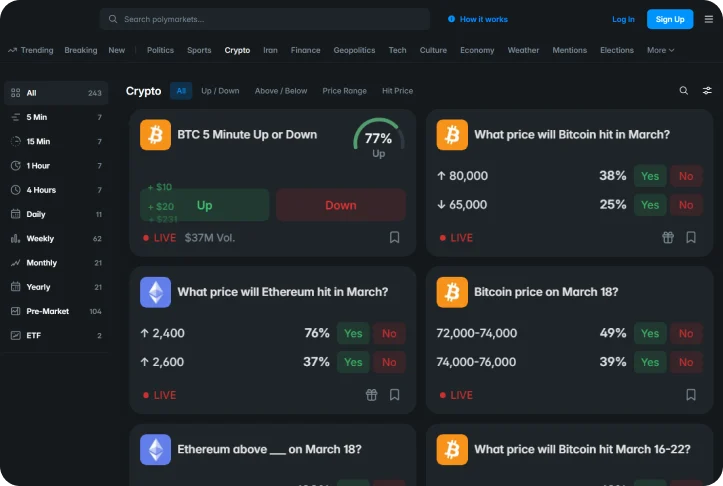Click Yes for Ethereum 2,400
The image size is (723, 486).
pos(353,333)
